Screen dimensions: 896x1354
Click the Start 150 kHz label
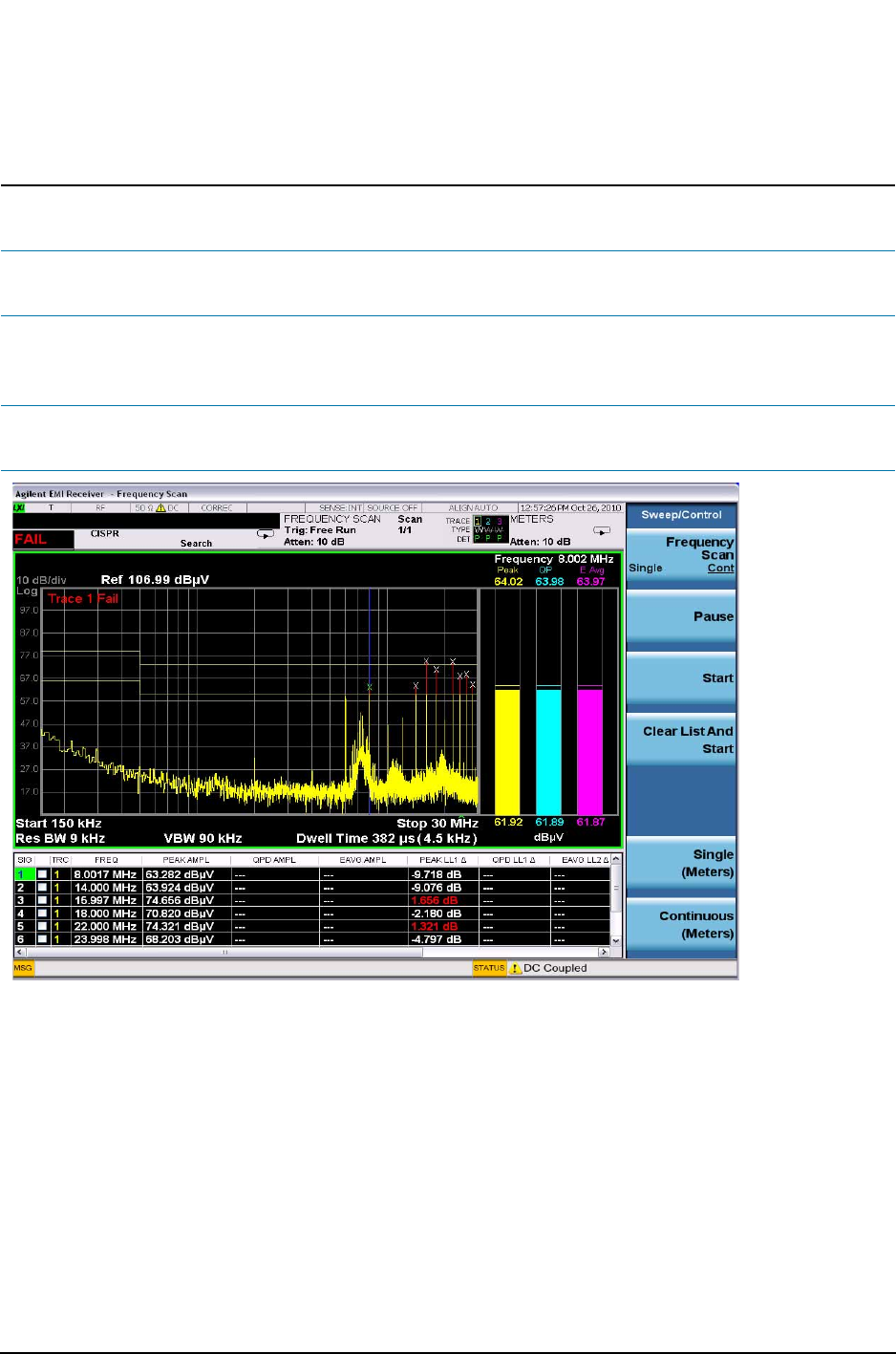[x=58, y=824]
